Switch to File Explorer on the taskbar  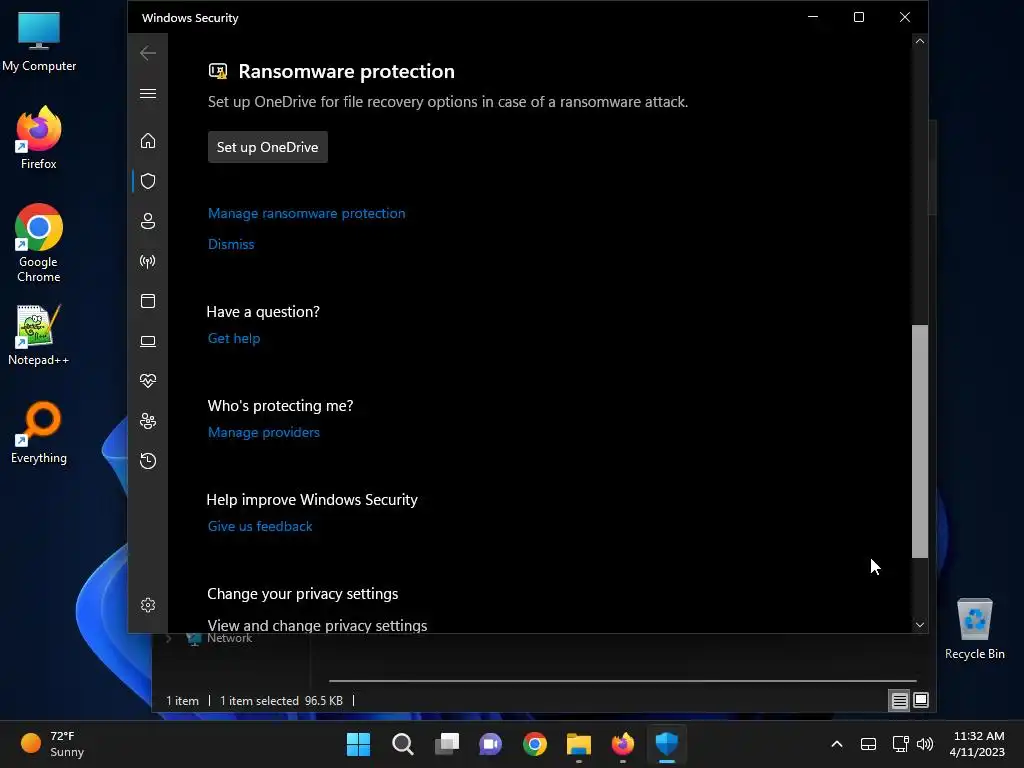(x=579, y=744)
